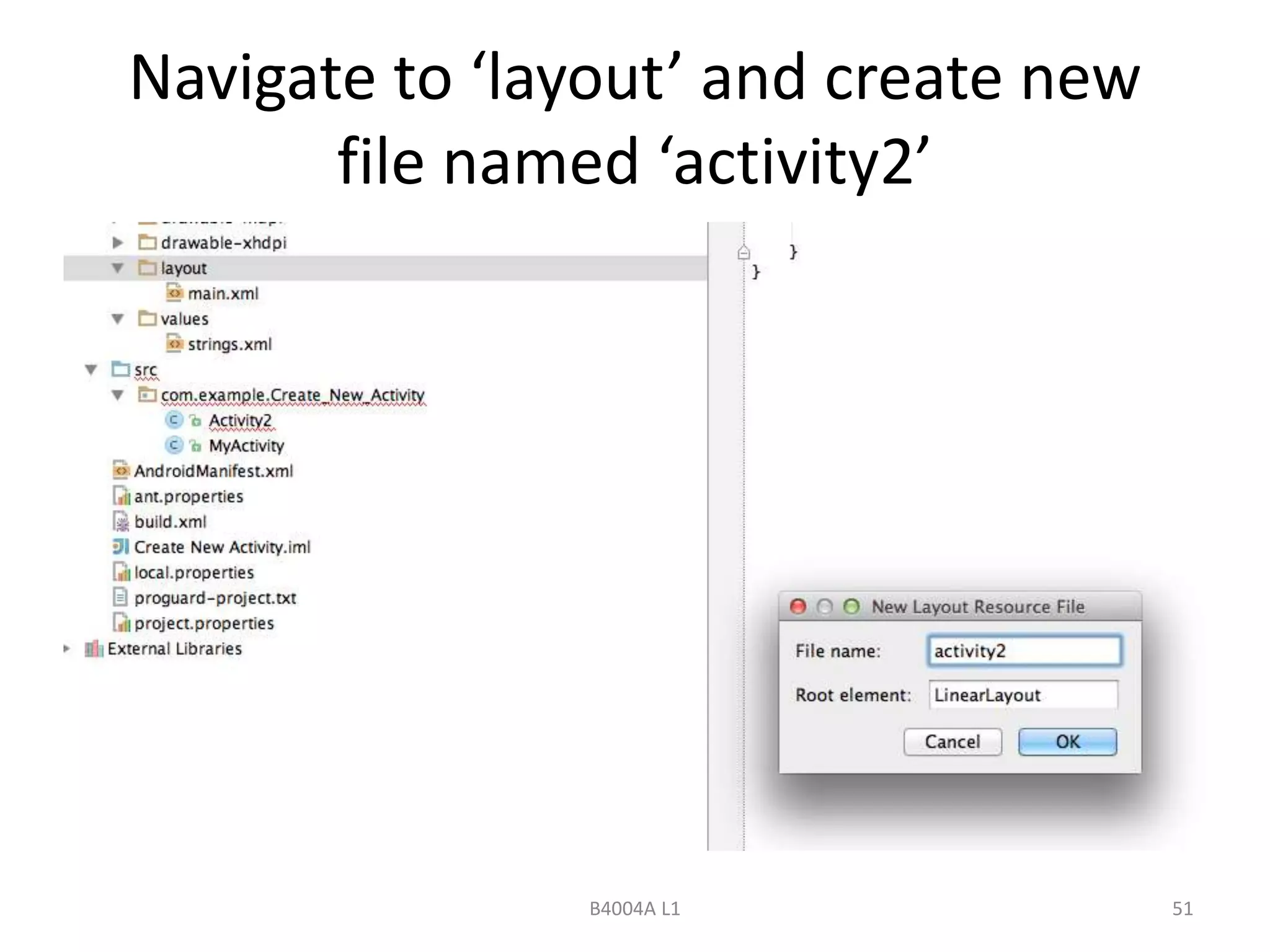
Task: Confirm the dialog with OK
Action: [1067, 742]
